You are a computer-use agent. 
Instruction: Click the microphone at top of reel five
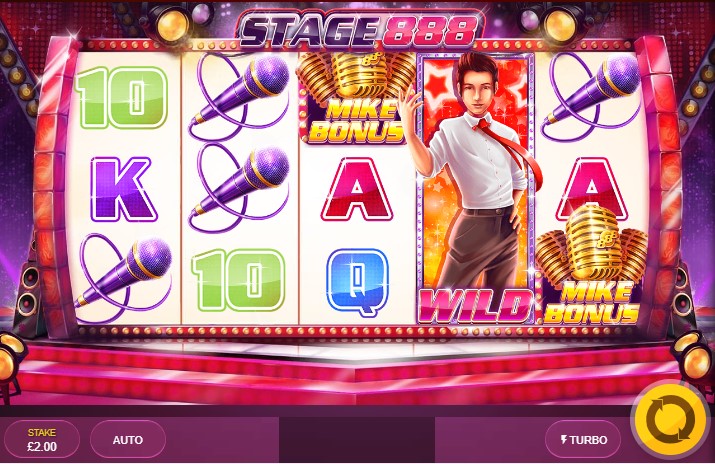point(591,96)
